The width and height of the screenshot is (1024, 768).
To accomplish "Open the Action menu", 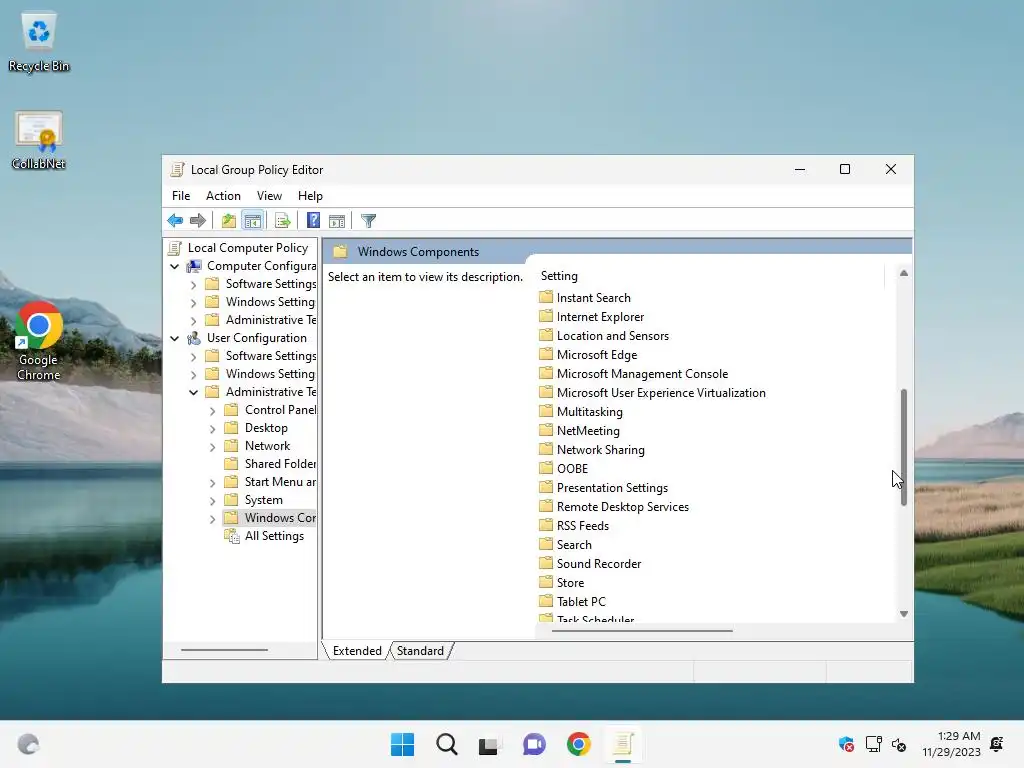I will 223,196.
